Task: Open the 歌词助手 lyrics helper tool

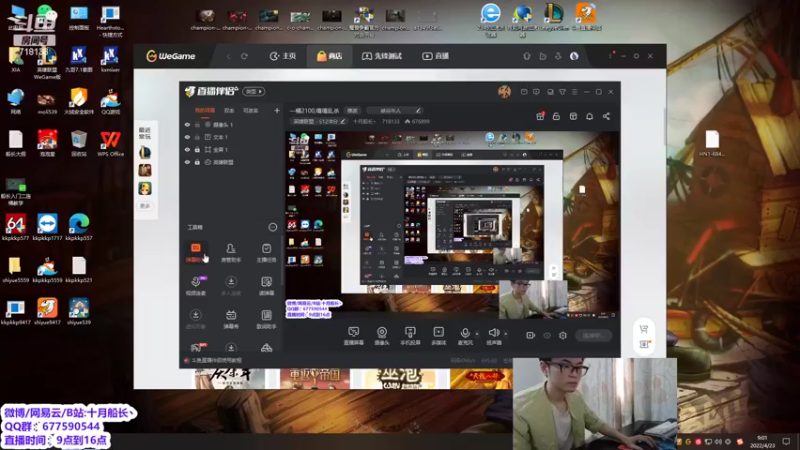Action: click(x=266, y=319)
